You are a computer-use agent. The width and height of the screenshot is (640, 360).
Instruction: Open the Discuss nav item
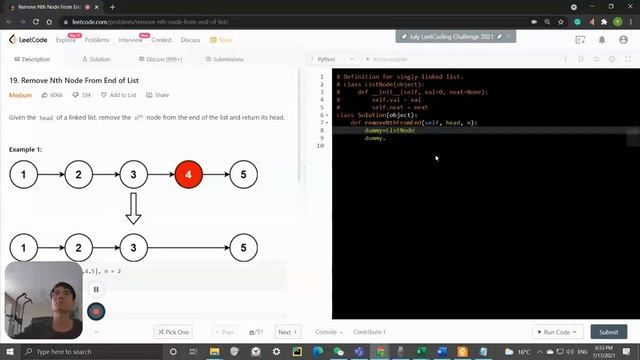191,40
